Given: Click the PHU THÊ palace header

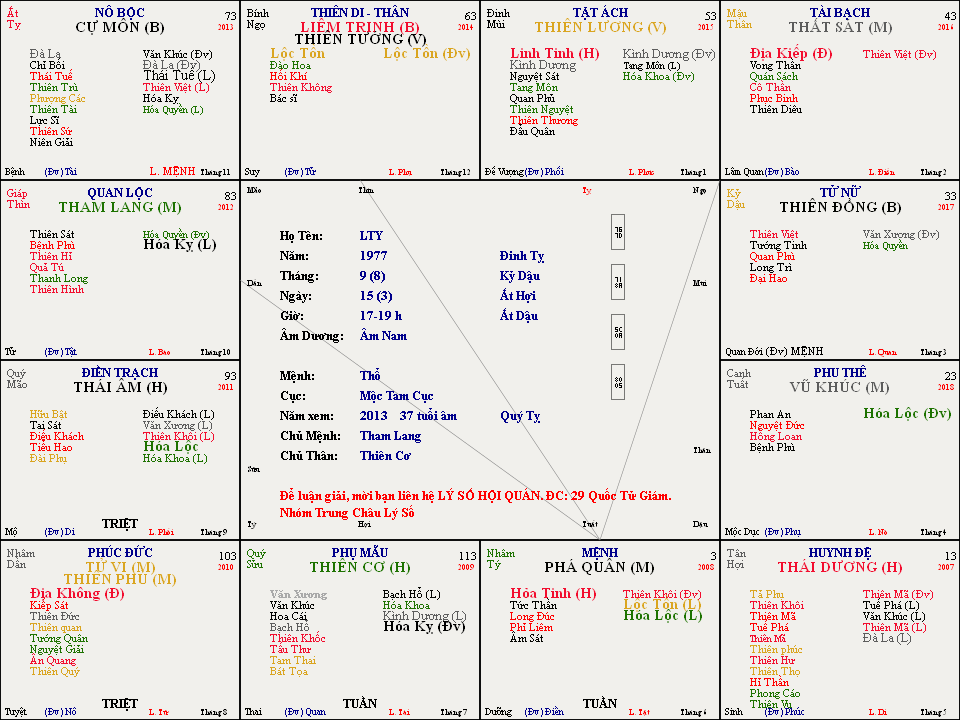Looking at the screenshot, I should pyautogui.click(x=839, y=371).
